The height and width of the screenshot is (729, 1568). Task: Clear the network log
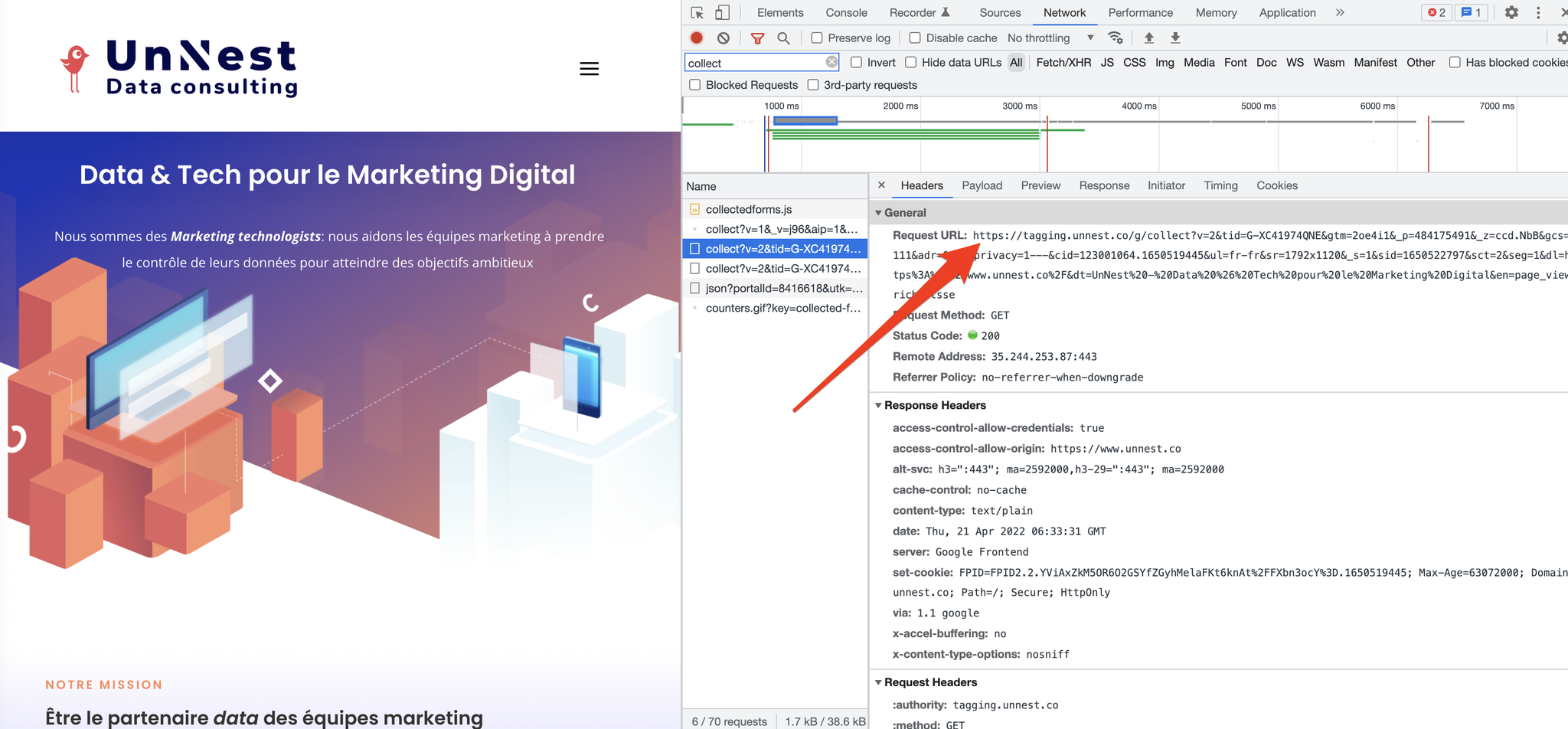pyautogui.click(x=724, y=38)
